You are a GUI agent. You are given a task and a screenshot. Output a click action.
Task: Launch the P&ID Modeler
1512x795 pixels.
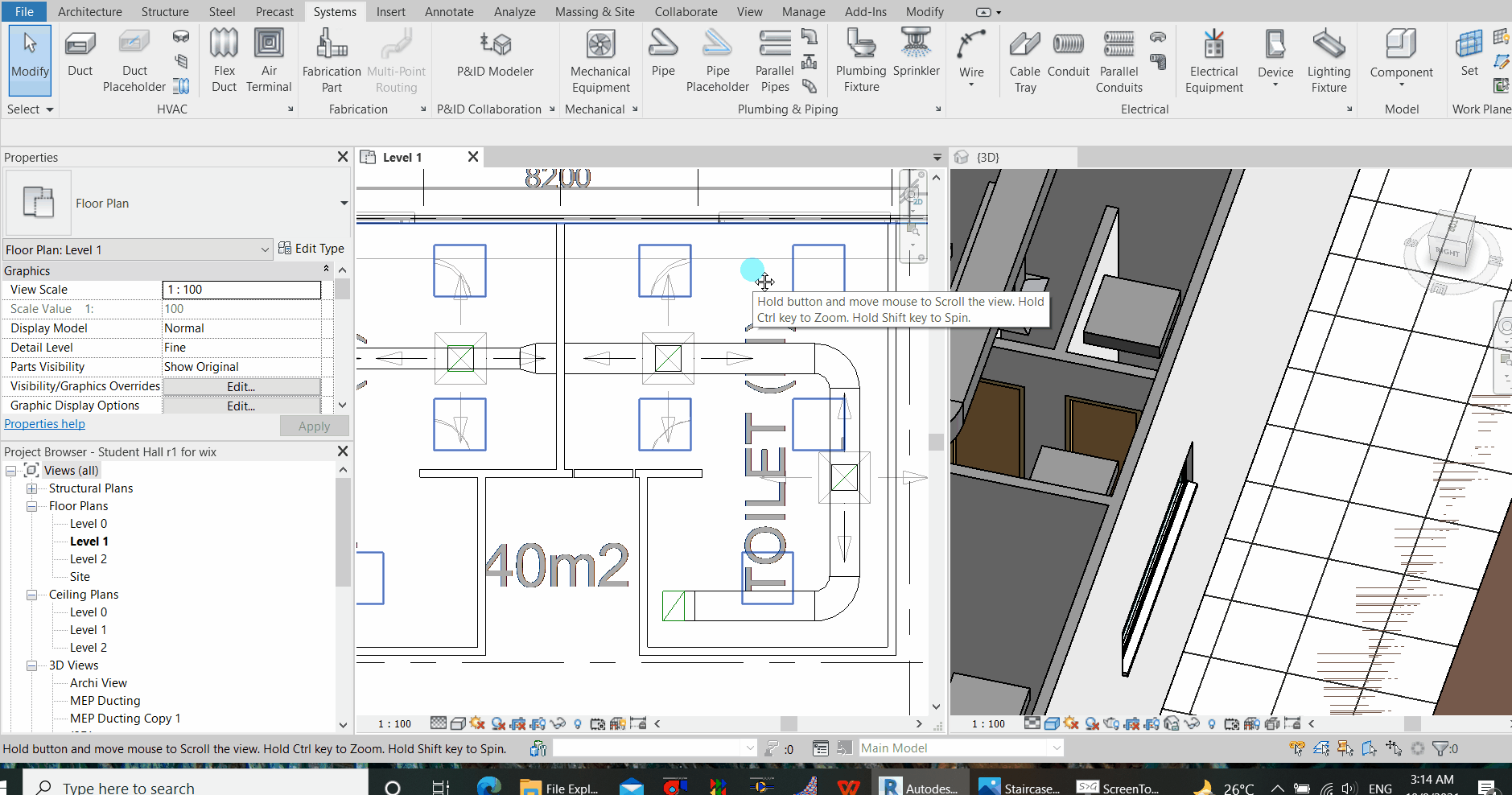[495, 53]
